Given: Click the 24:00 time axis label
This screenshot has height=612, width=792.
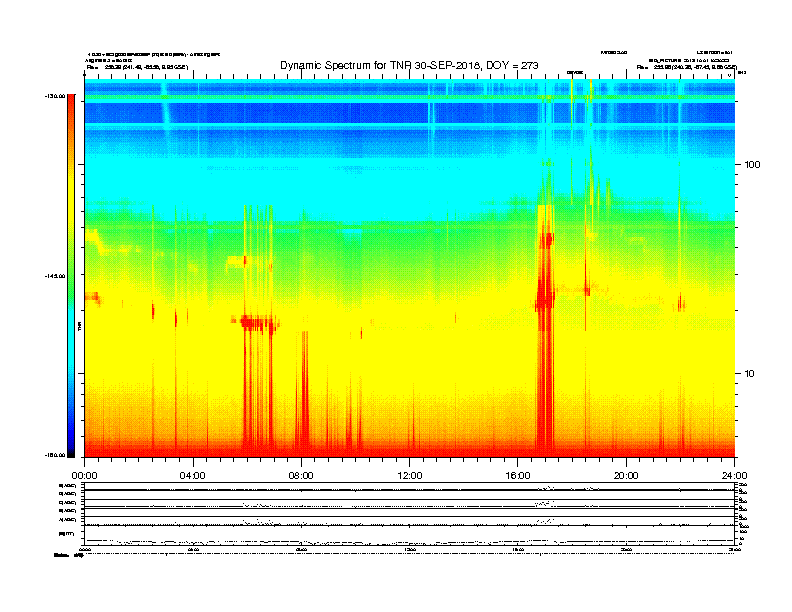Looking at the screenshot, I should coord(734,475).
